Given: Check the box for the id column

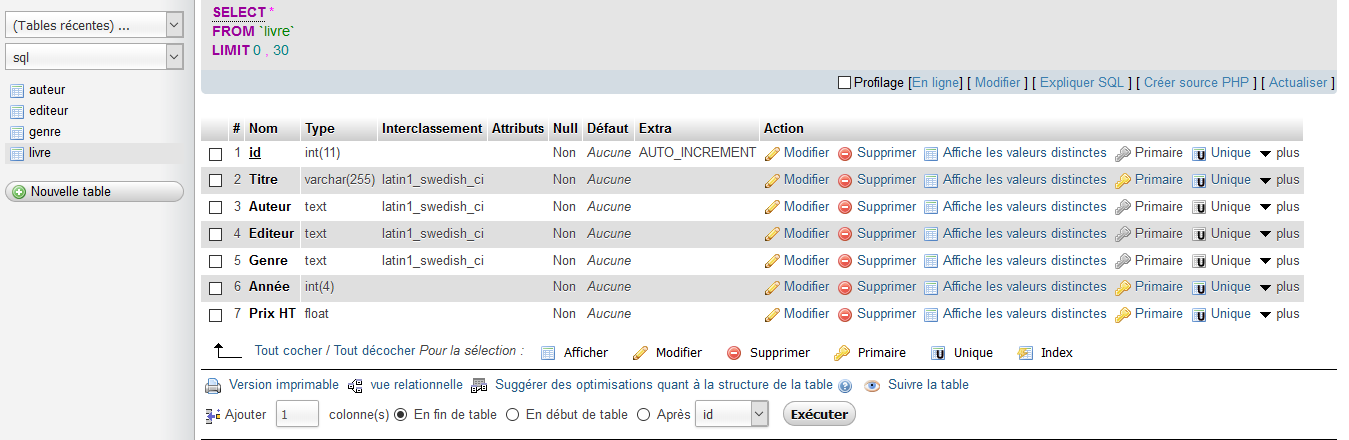Looking at the screenshot, I should pos(215,154).
